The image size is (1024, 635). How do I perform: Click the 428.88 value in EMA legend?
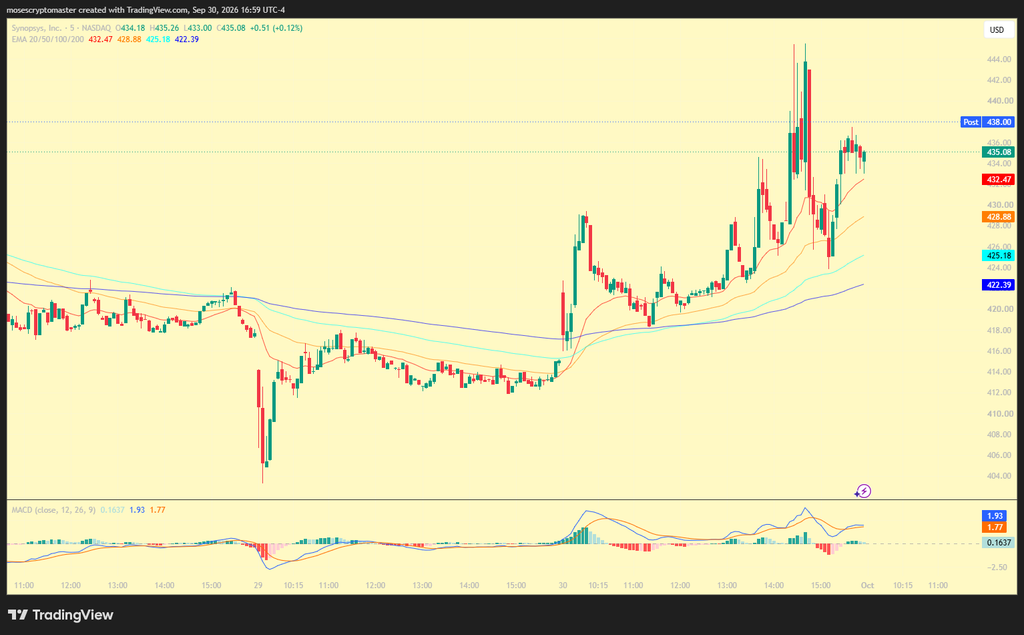129,39
